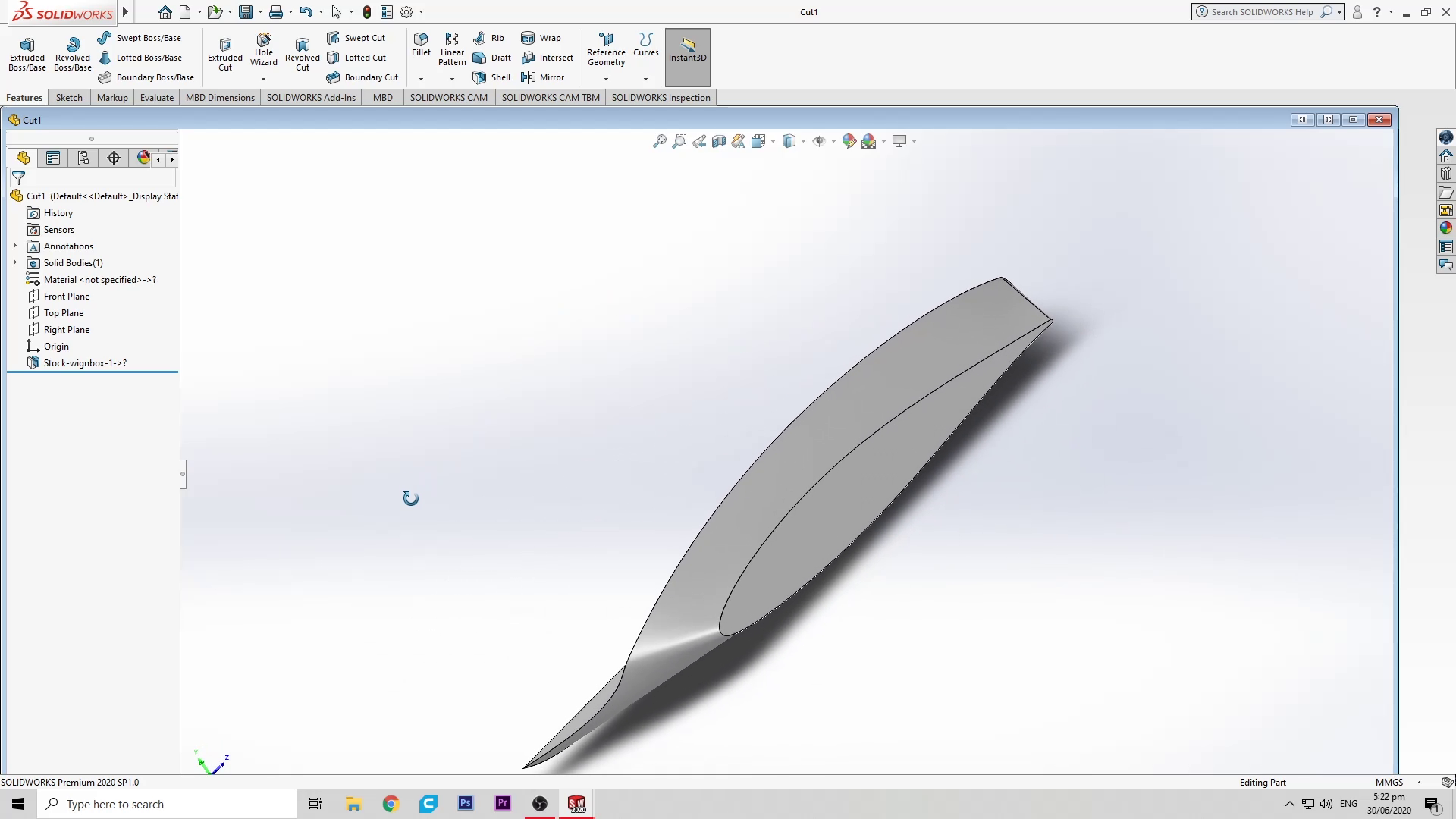Select the Rib tool
1456x819 pixels.
[x=488, y=38]
